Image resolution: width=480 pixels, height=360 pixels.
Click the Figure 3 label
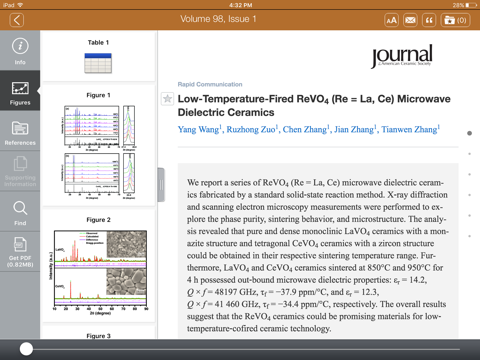(98, 336)
